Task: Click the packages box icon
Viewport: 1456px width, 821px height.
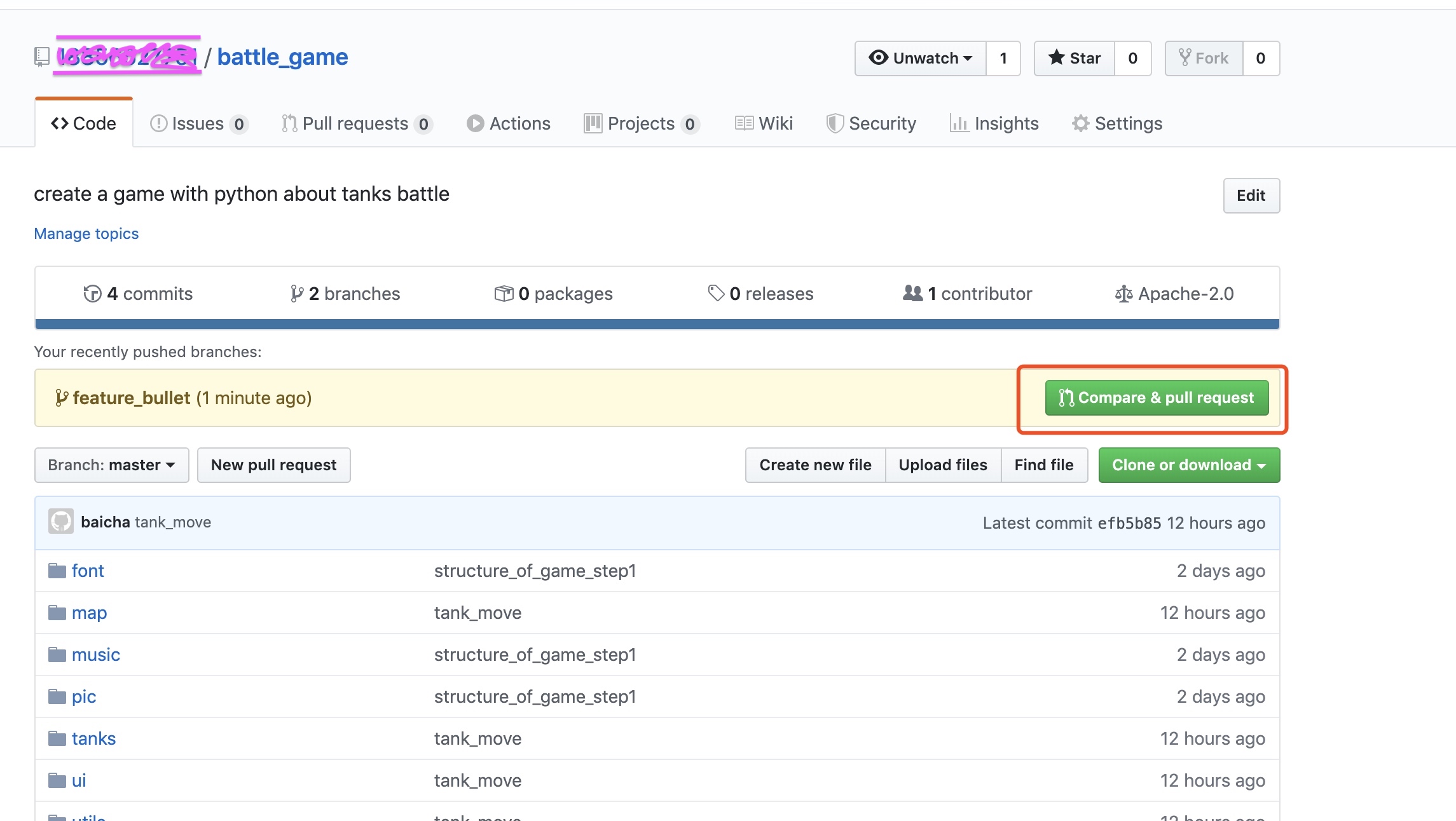Action: 504,294
